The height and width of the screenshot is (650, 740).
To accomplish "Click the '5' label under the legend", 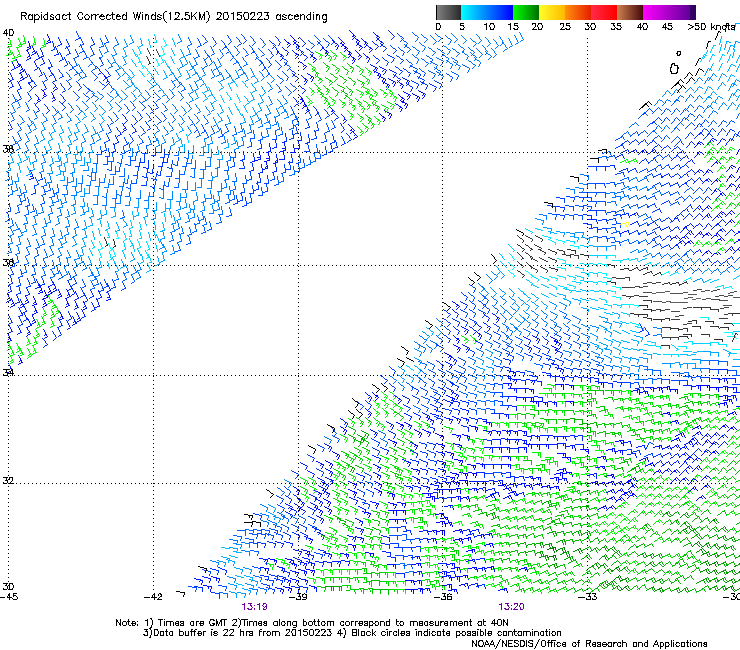I will pyautogui.click(x=462, y=27).
